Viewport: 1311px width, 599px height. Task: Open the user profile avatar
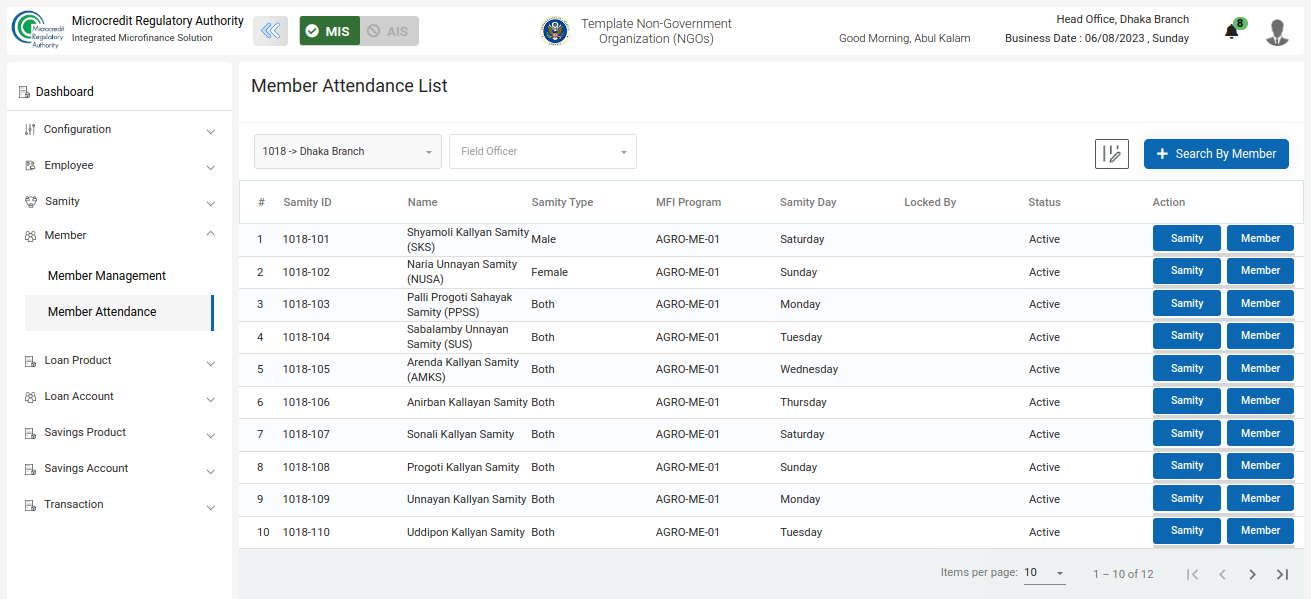click(x=1277, y=32)
